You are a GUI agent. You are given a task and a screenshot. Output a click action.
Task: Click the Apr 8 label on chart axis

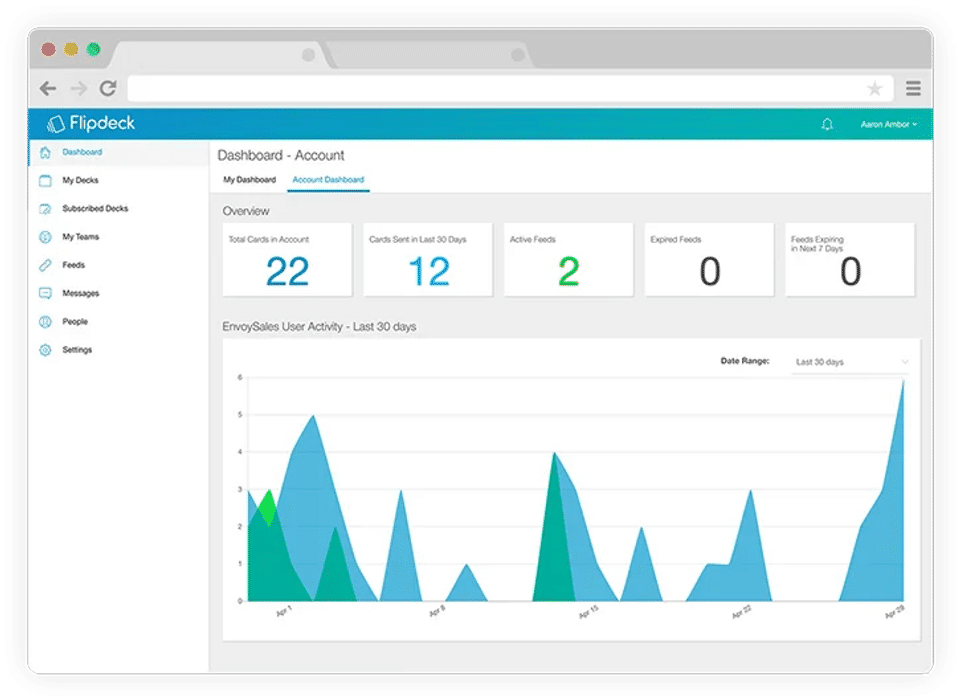pos(437,611)
